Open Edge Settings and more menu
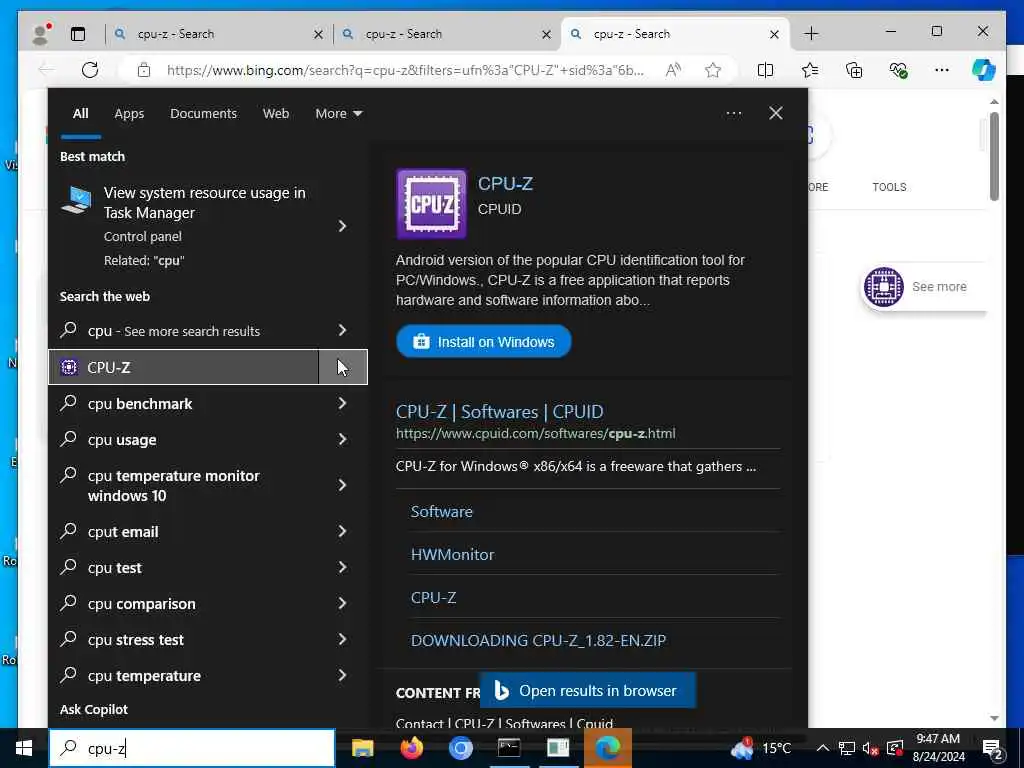Viewport: 1024px width, 768px height. [942, 70]
